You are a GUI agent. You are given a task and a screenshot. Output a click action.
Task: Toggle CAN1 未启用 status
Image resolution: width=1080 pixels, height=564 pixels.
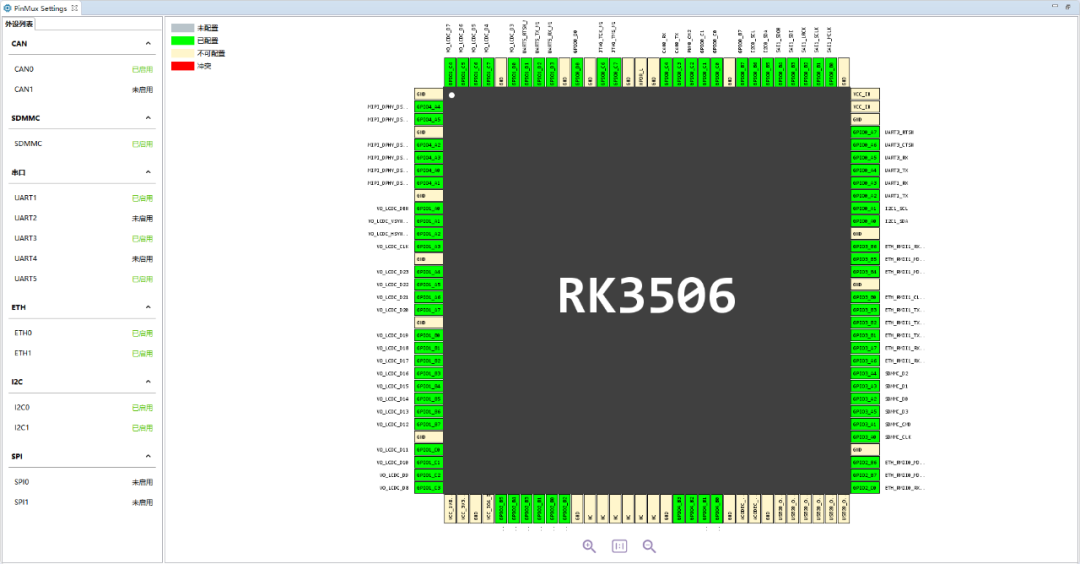(143, 90)
